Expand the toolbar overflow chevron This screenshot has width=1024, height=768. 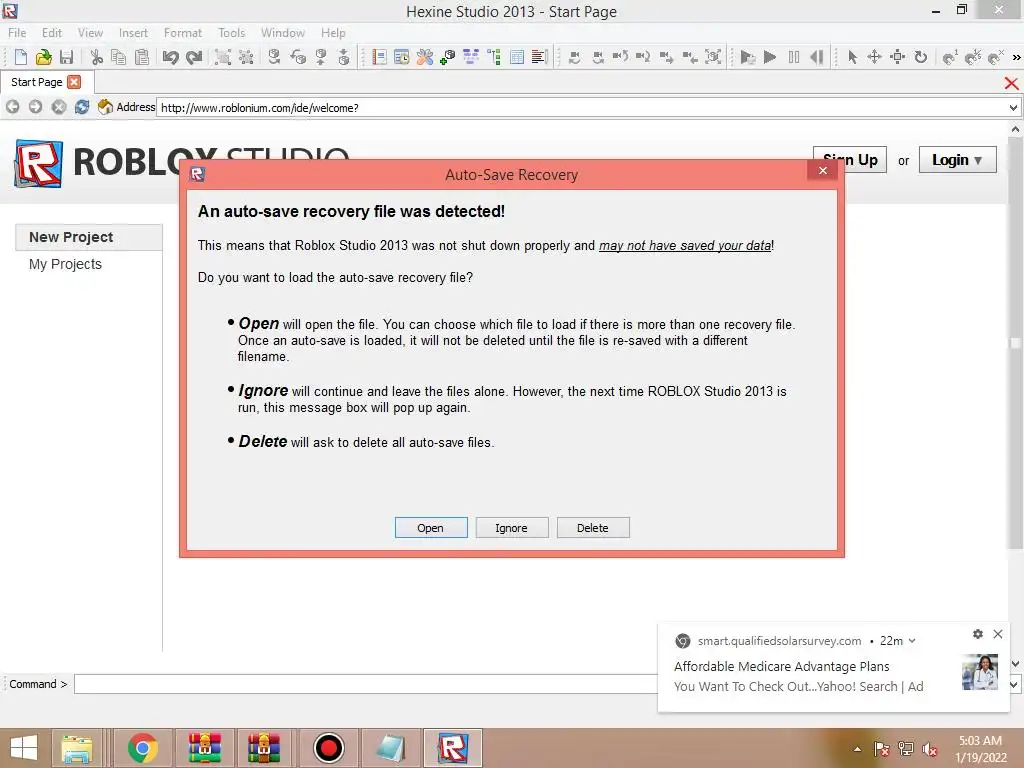pos(1016,57)
